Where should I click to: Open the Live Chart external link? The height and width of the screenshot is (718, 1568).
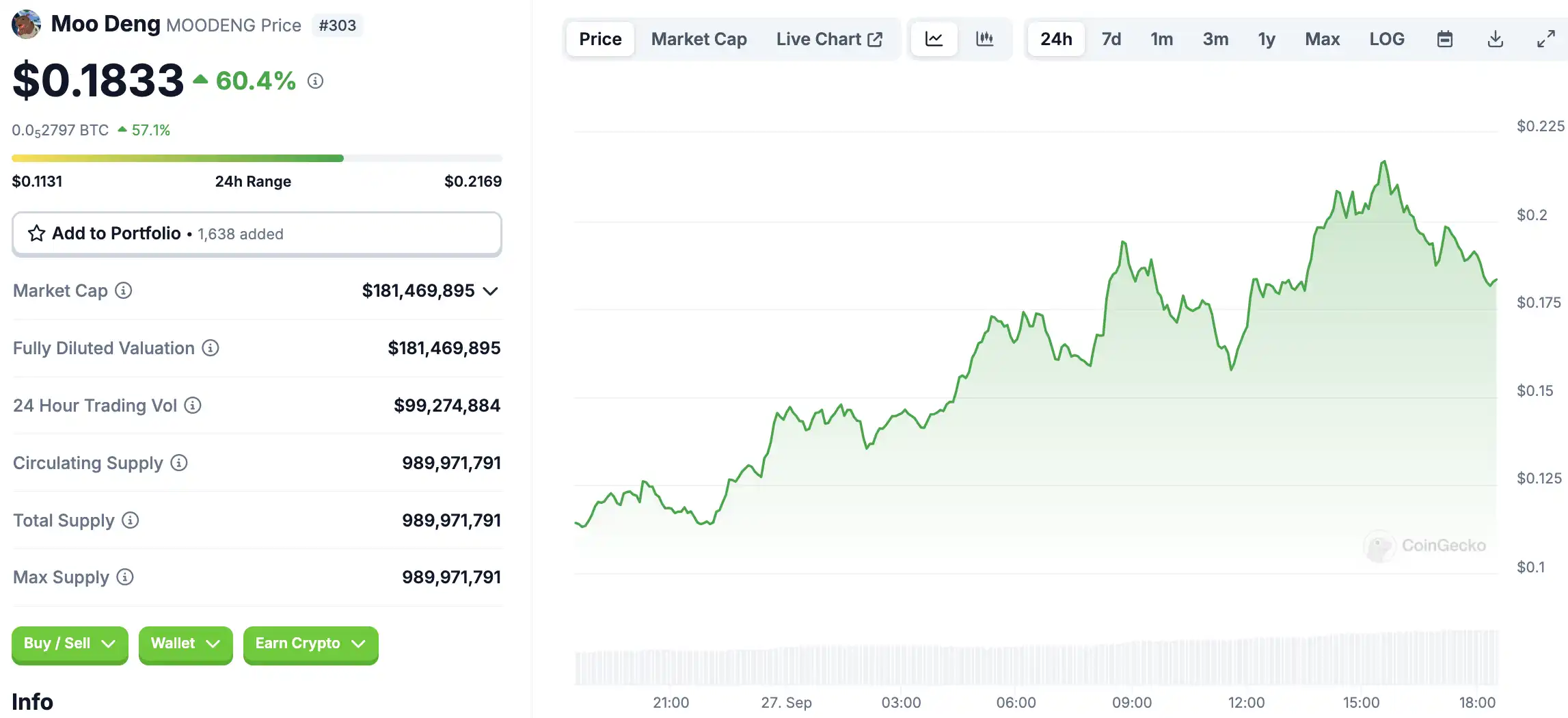coord(829,39)
